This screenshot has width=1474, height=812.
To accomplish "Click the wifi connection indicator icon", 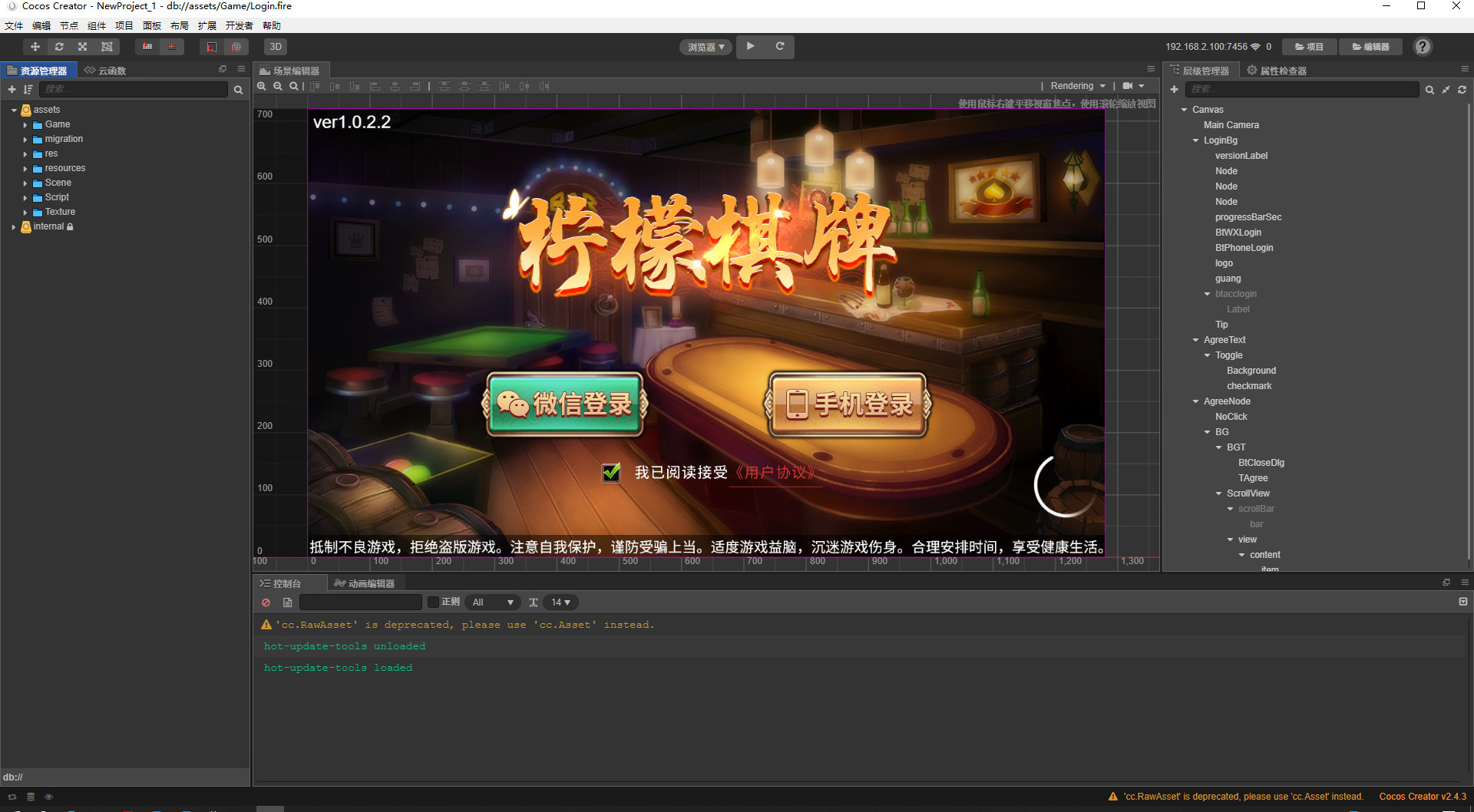I will point(1255,47).
